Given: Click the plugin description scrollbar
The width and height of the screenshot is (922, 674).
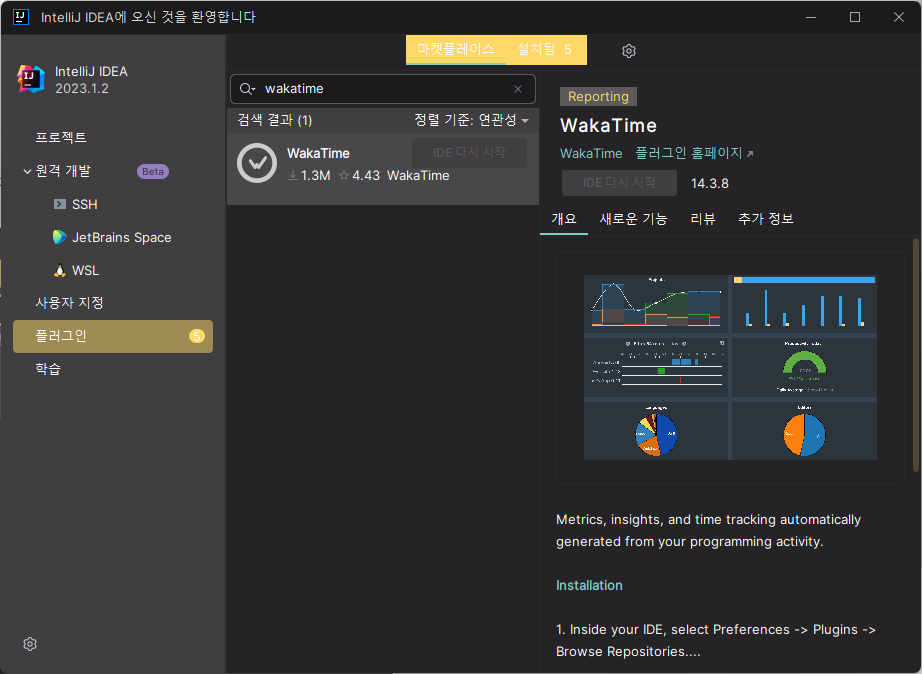Looking at the screenshot, I should (x=916, y=355).
